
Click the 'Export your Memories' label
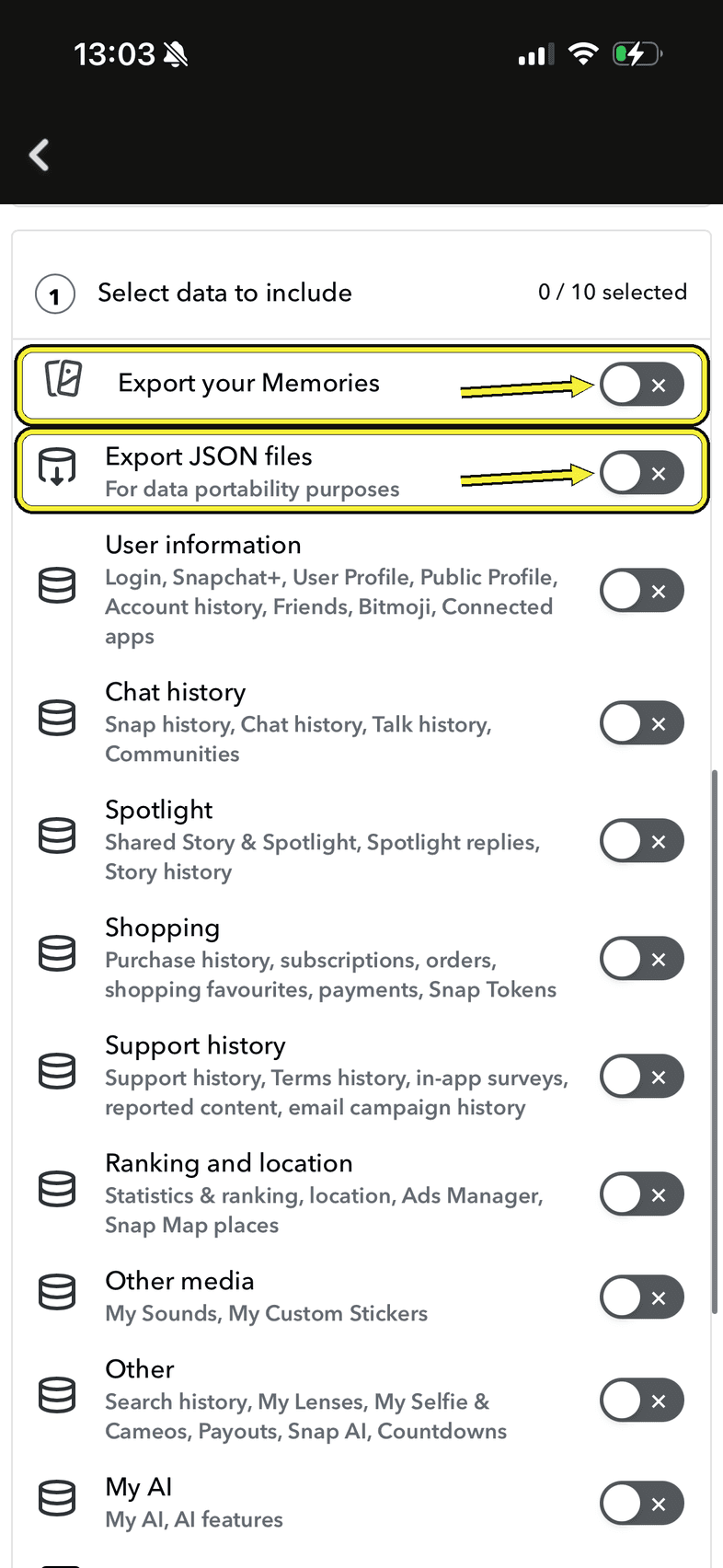248,383
